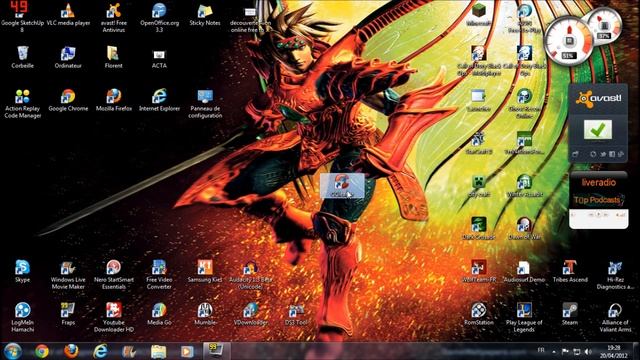The width and height of the screenshot is (640, 360).
Task: Select the avast! Free Antivirus shortcut
Action: pos(114,17)
